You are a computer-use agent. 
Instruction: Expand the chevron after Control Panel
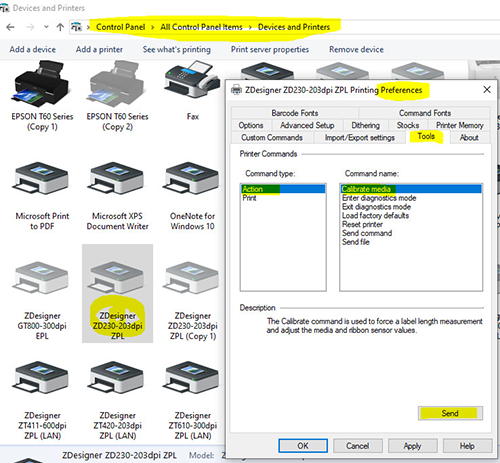(153, 27)
